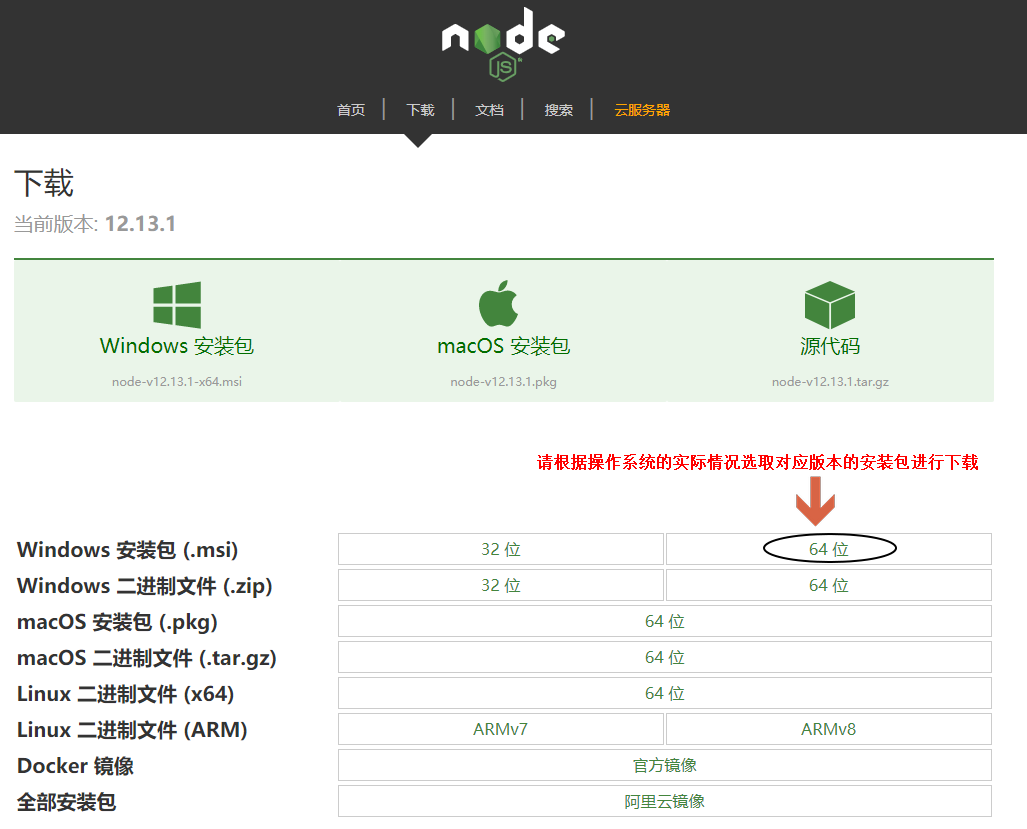The height and width of the screenshot is (829, 1027).
Task: Select the 云服务器 menu item
Action: click(x=641, y=110)
